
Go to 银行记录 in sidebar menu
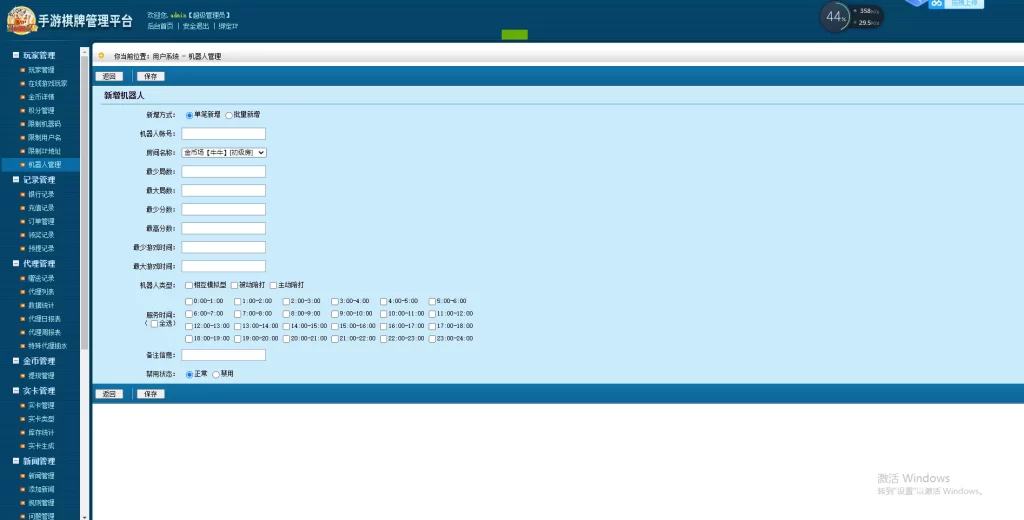pos(41,194)
